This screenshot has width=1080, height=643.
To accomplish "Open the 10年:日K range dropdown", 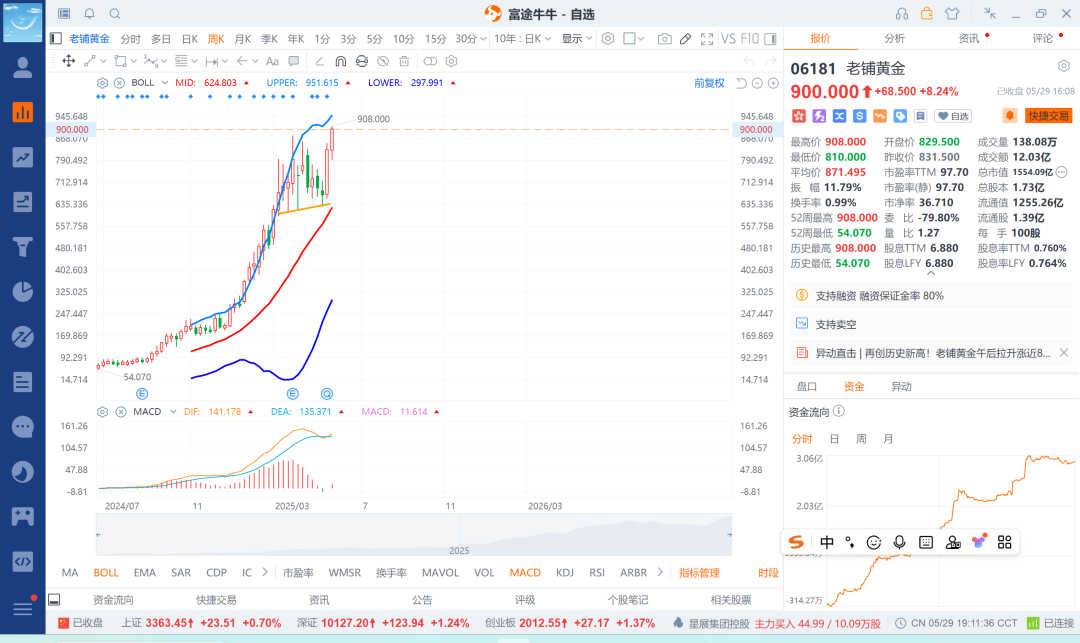I will point(523,39).
